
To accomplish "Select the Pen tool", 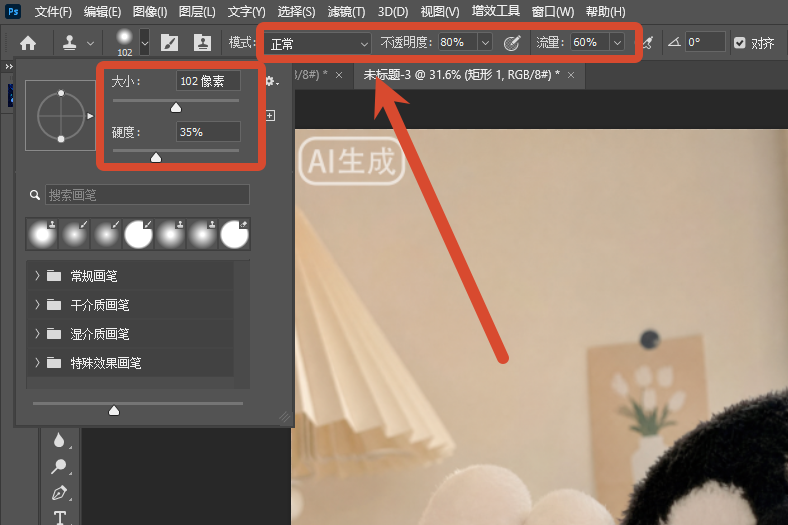I will pos(59,492).
